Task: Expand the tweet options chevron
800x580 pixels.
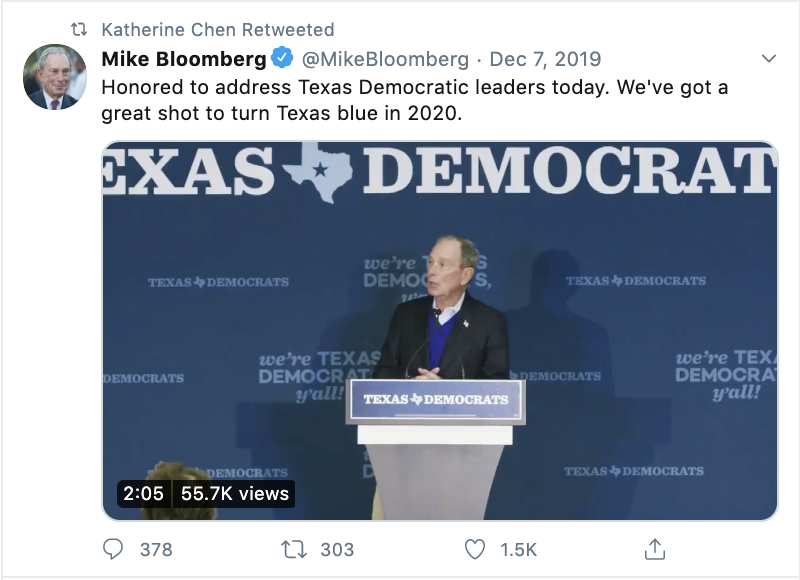Action: click(x=768, y=58)
